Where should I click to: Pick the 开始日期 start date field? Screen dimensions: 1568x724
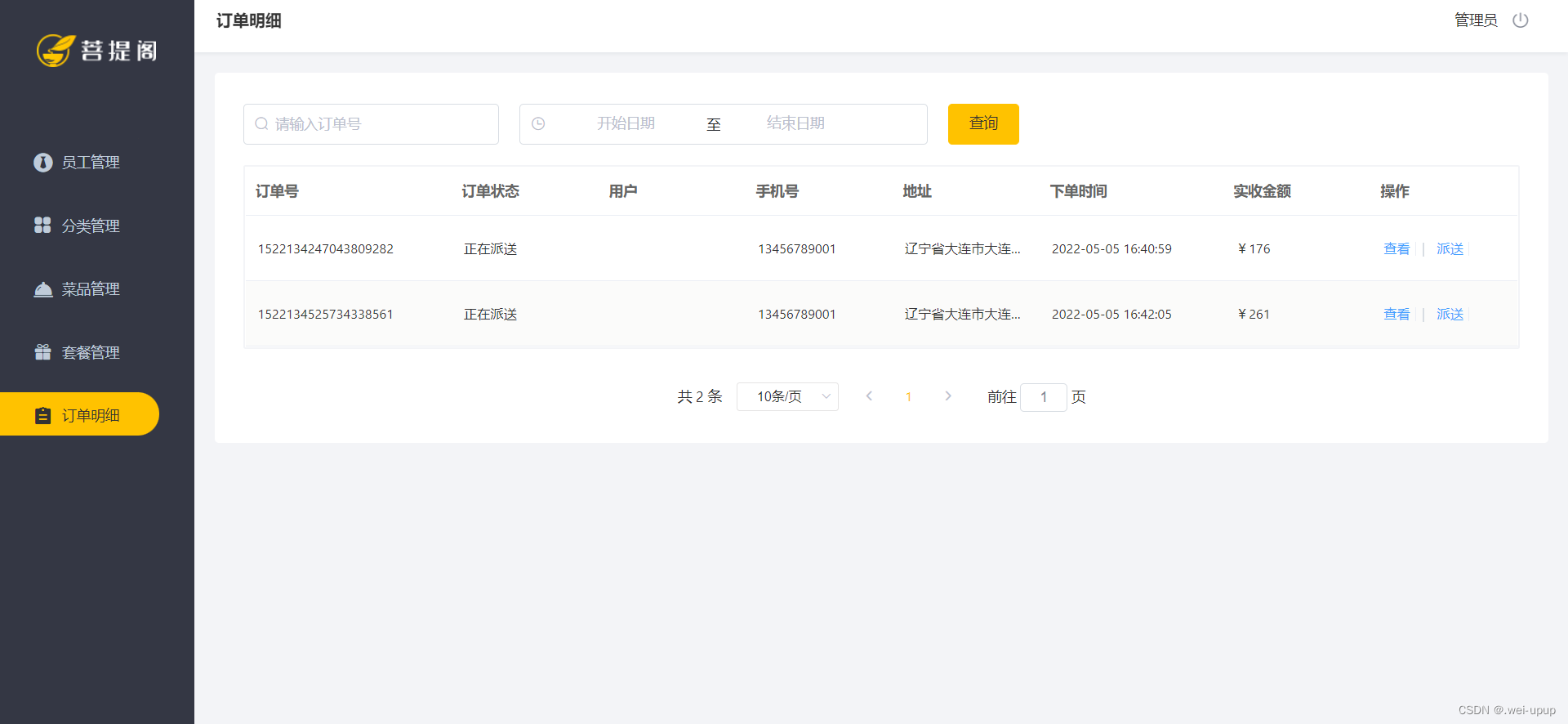626,123
